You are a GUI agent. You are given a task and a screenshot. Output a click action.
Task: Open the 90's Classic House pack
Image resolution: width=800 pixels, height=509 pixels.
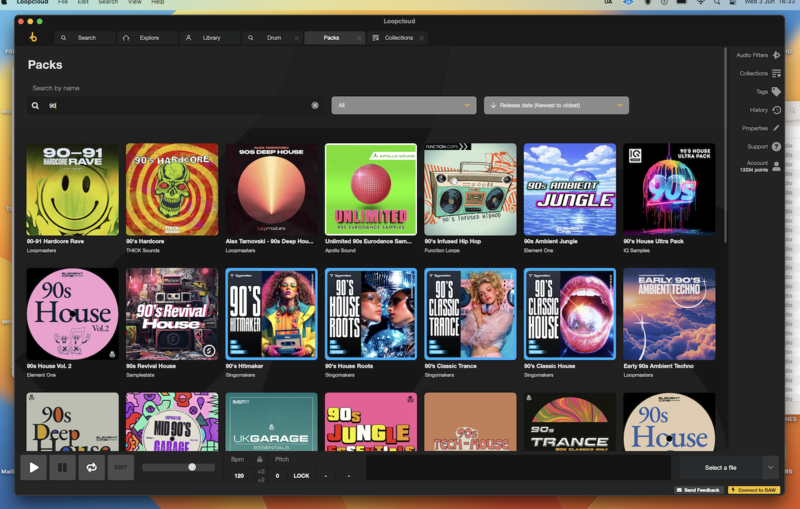click(570, 314)
